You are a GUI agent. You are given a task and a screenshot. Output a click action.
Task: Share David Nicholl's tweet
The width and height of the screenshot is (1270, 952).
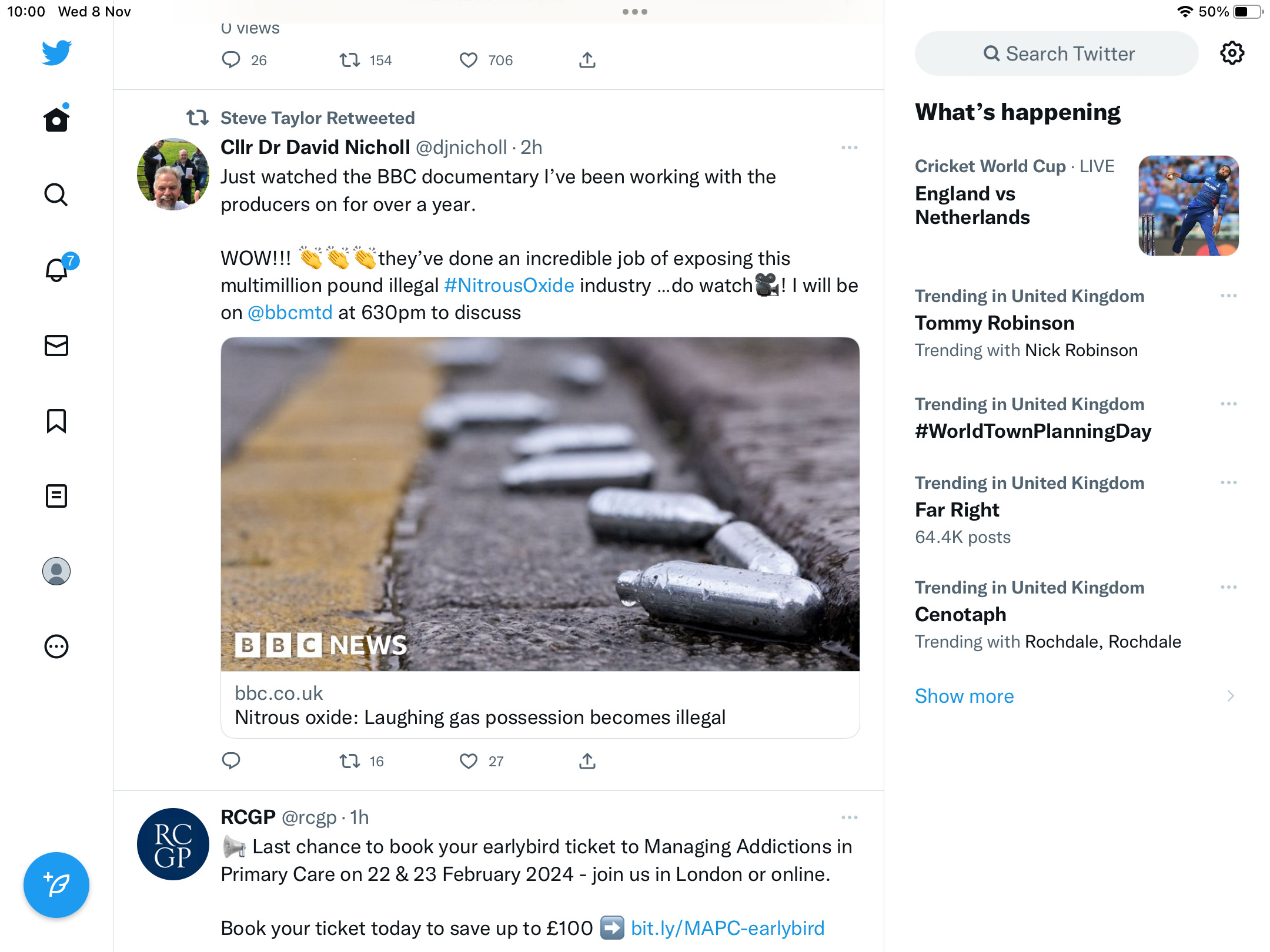(587, 761)
